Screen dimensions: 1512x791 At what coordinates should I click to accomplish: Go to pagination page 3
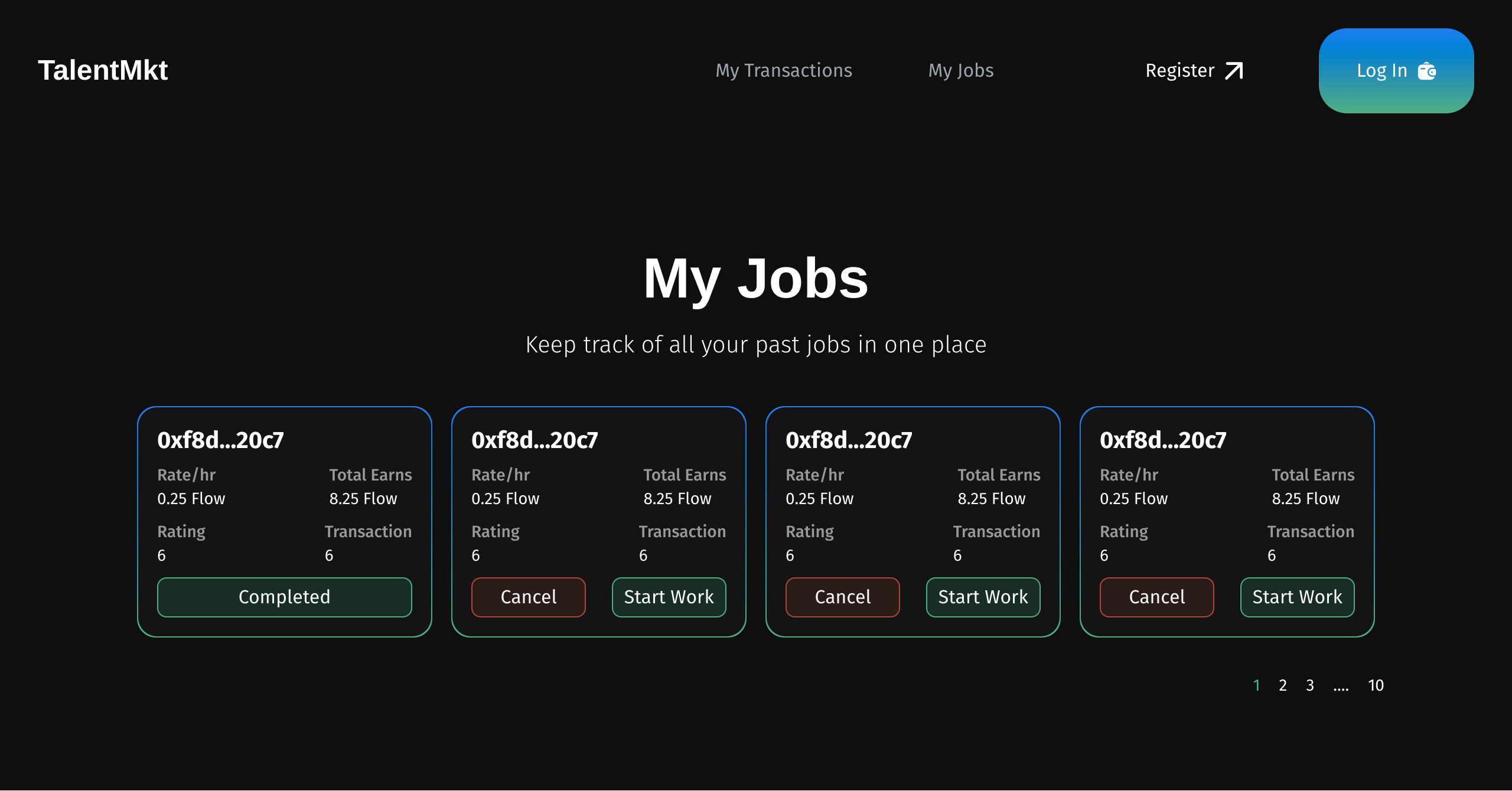coord(1310,685)
